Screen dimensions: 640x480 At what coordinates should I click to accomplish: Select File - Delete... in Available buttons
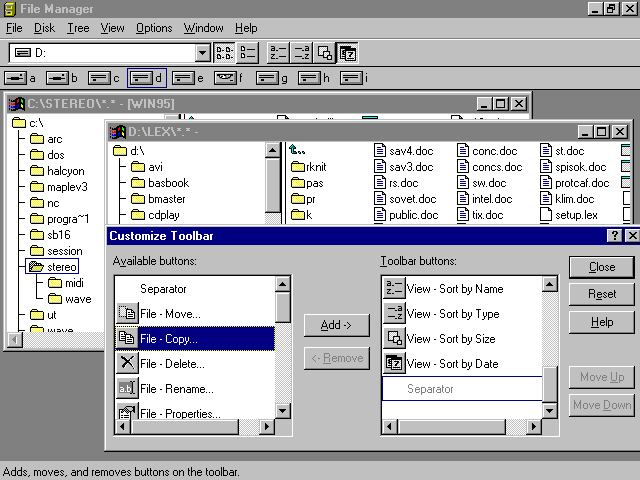[170, 363]
